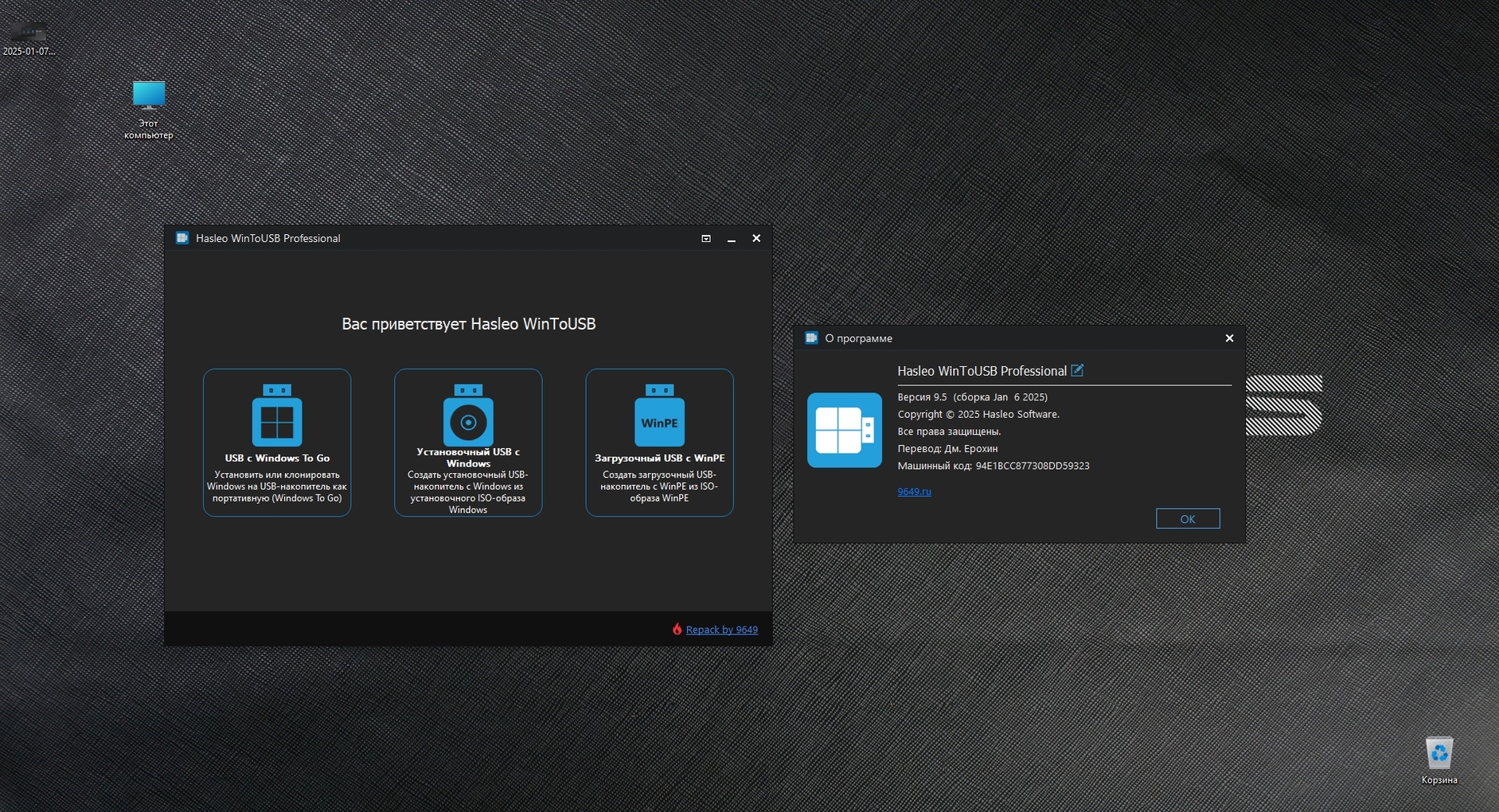Click the Hasleo WinToUSB Professional window title
The width and height of the screenshot is (1499, 812).
point(267,238)
